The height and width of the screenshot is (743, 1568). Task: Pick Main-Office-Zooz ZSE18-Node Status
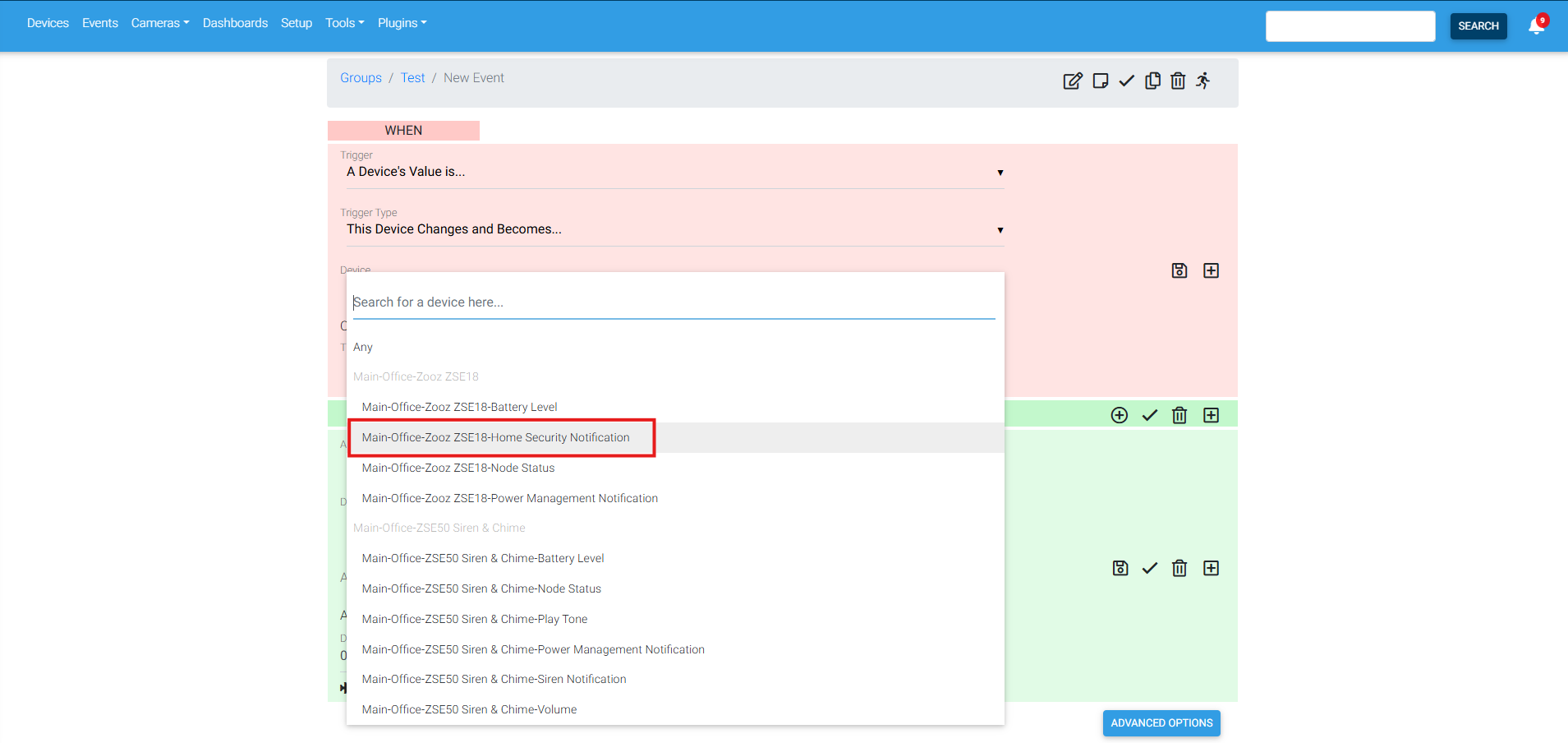coord(675,468)
